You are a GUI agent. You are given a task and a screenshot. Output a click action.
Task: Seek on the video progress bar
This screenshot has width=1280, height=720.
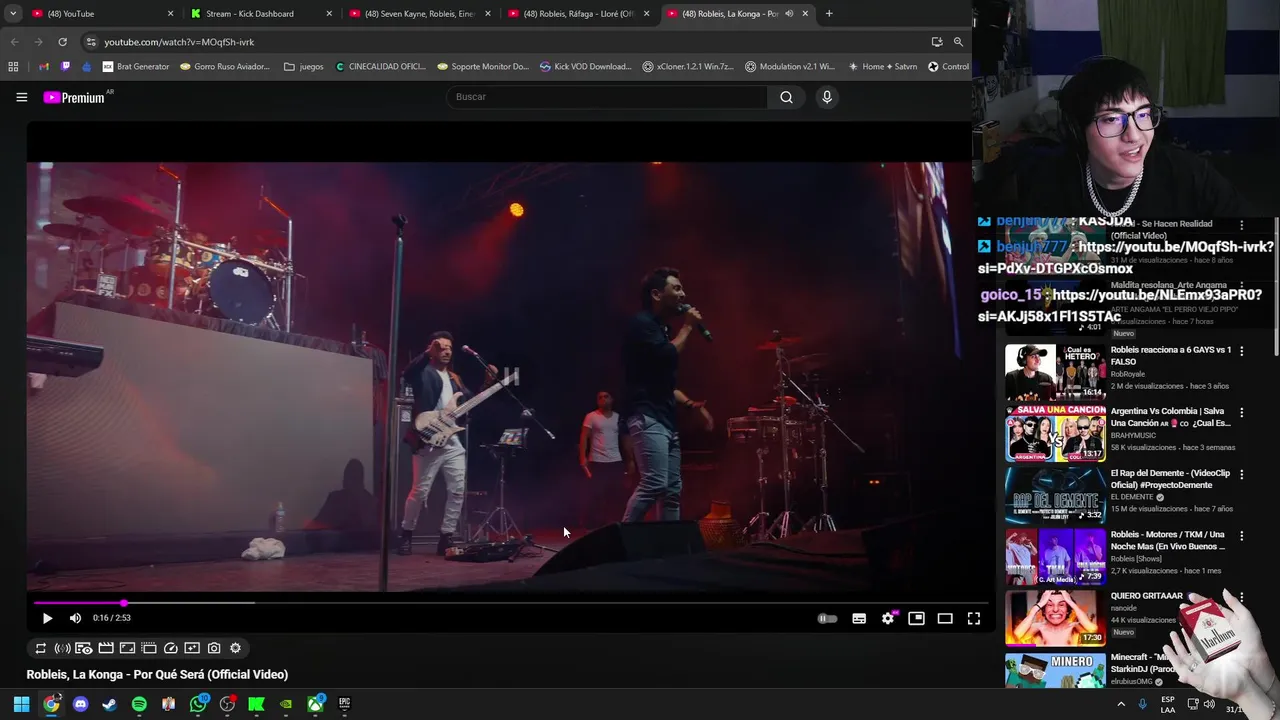click(510, 603)
